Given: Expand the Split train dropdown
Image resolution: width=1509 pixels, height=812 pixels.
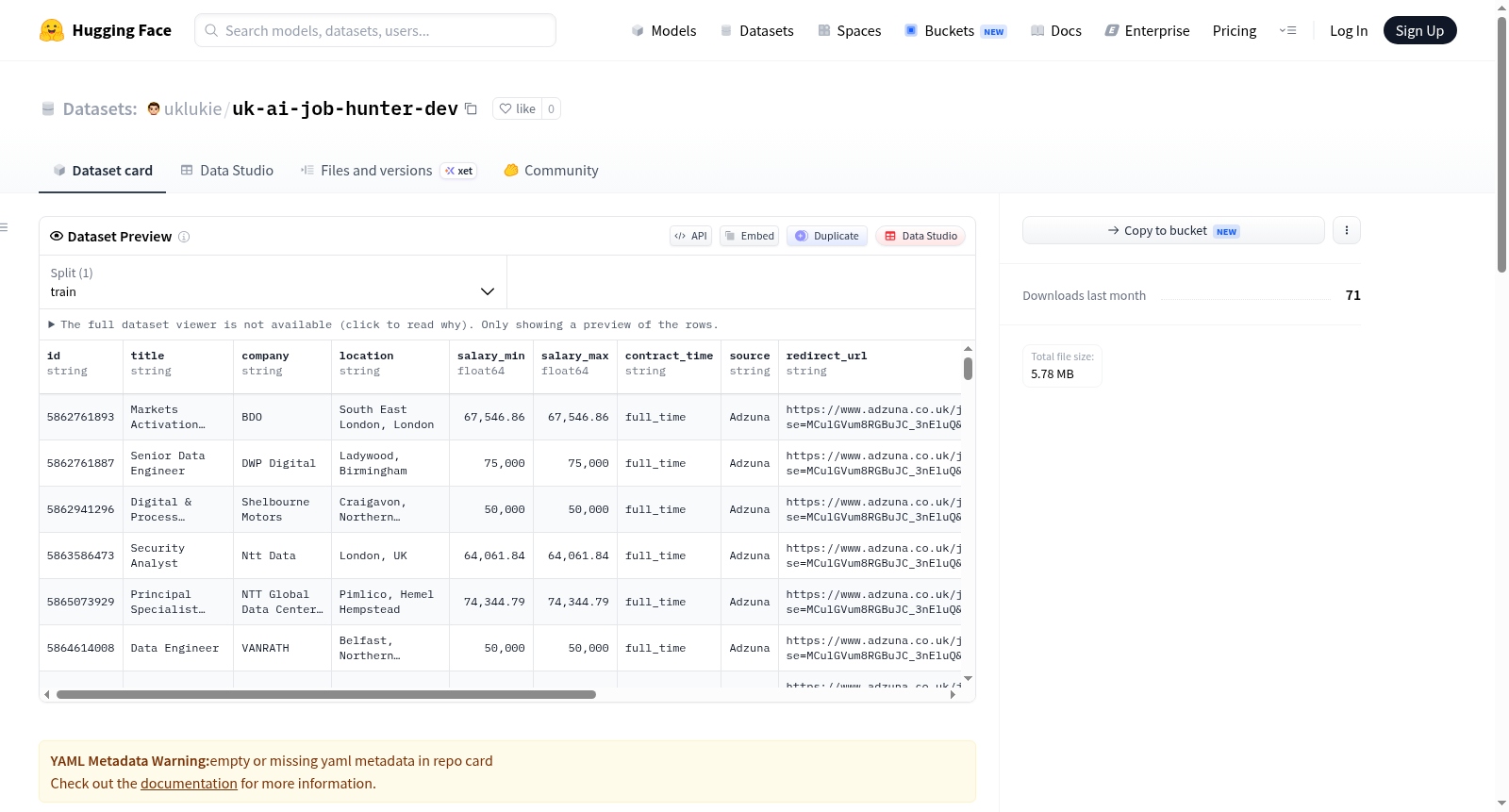Looking at the screenshot, I should coord(274,282).
